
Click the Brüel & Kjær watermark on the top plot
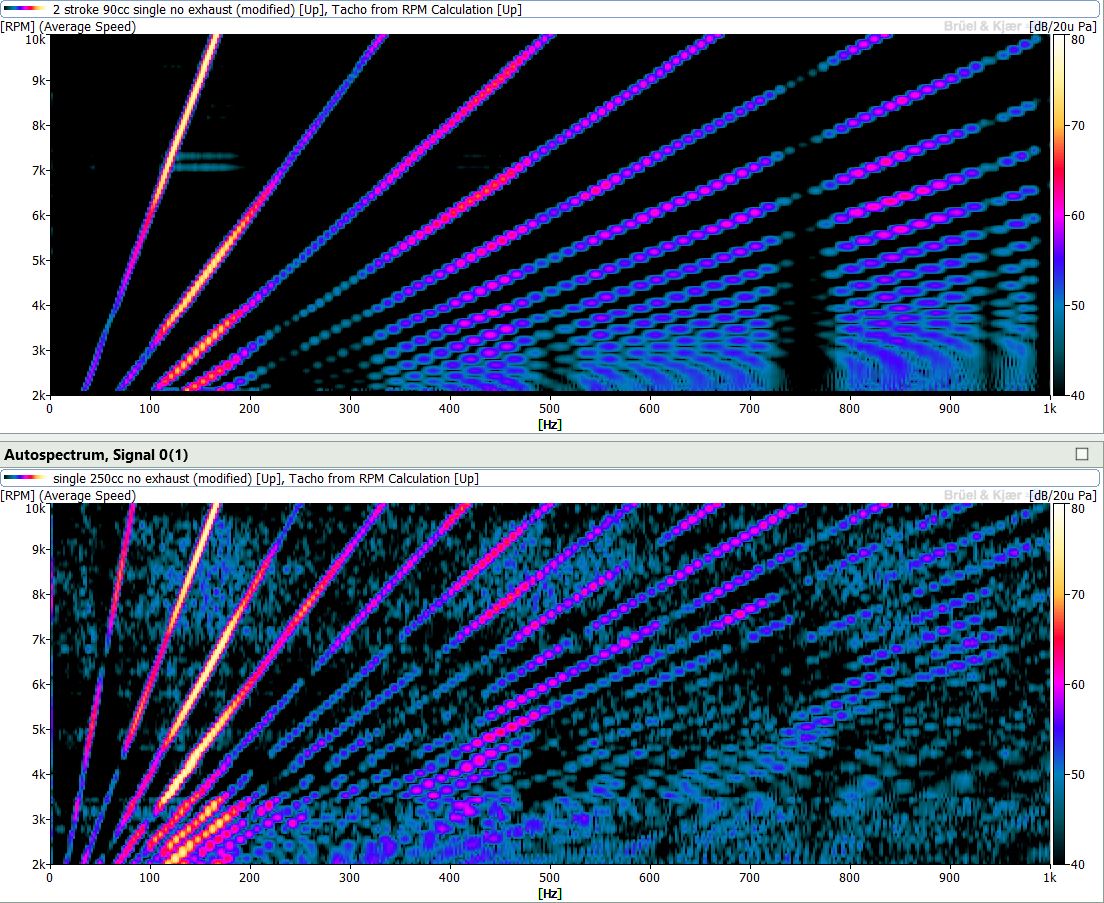pyautogui.click(x=983, y=26)
